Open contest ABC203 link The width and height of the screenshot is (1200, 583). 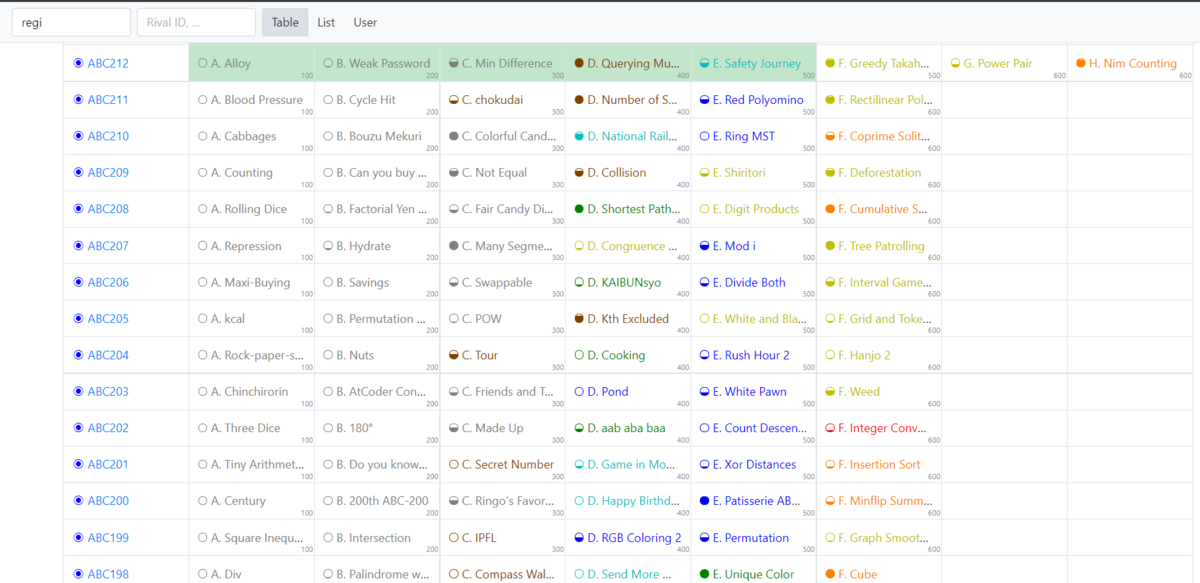coord(108,392)
